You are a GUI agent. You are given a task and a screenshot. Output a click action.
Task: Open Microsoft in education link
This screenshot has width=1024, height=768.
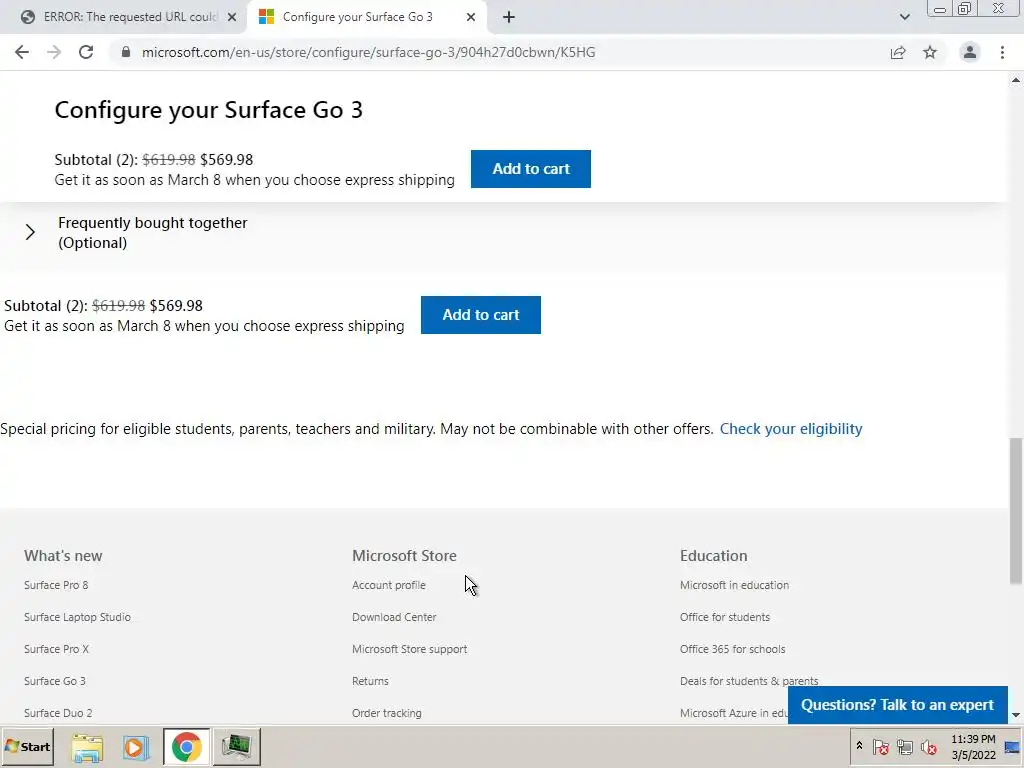click(x=734, y=585)
